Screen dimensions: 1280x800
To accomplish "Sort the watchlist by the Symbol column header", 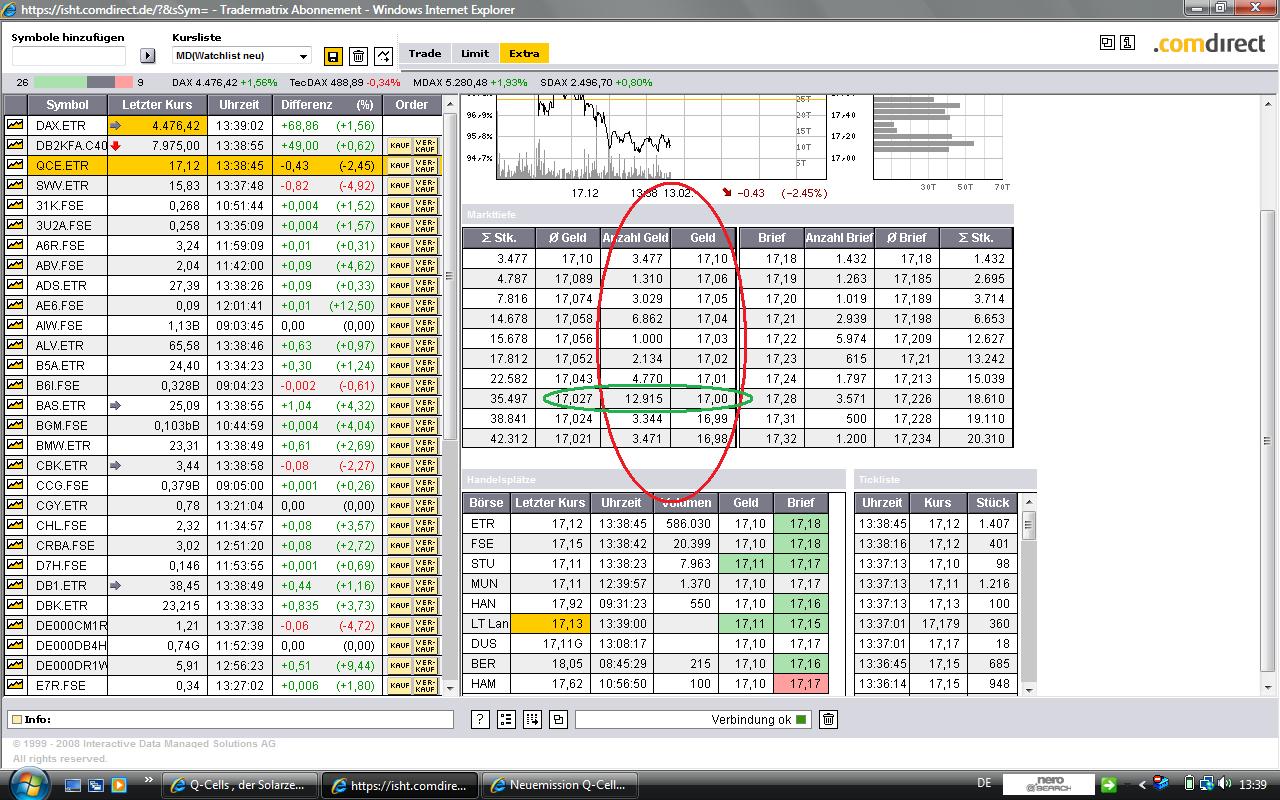I will pos(67,105).
